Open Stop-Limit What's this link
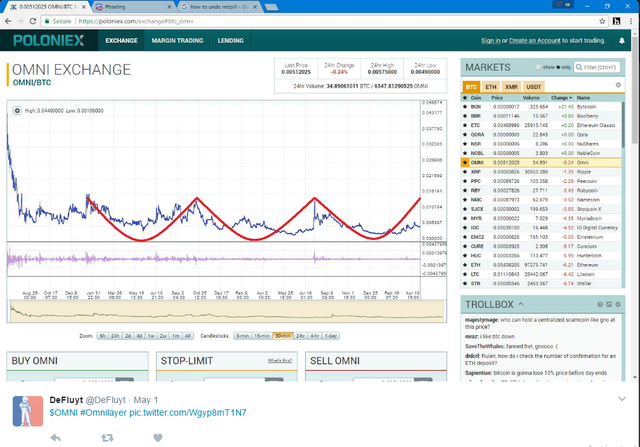The height and width of the screenshot is (447, 640). (x=280, y=360)
